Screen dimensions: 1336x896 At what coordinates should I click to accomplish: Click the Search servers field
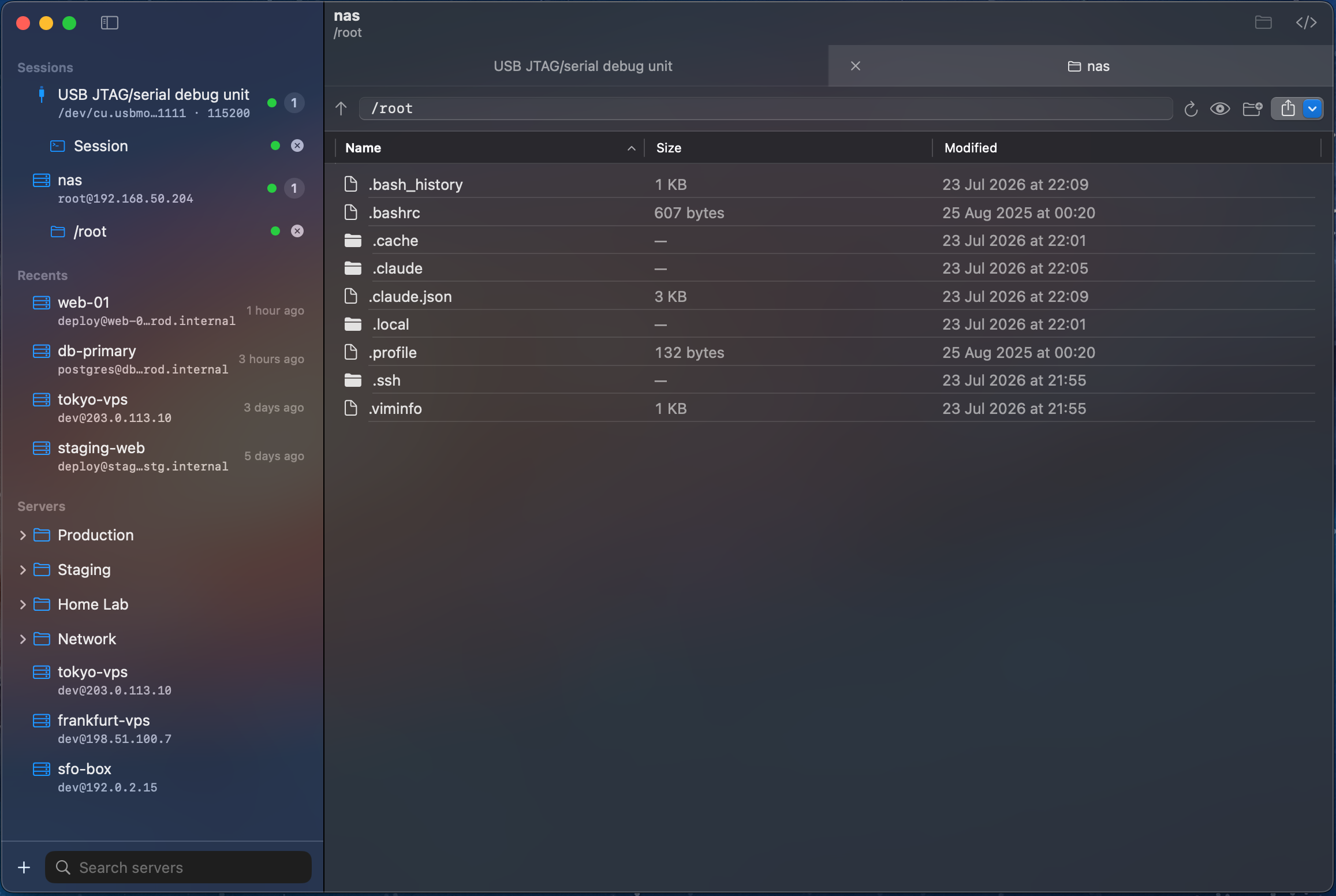[178, 867]
